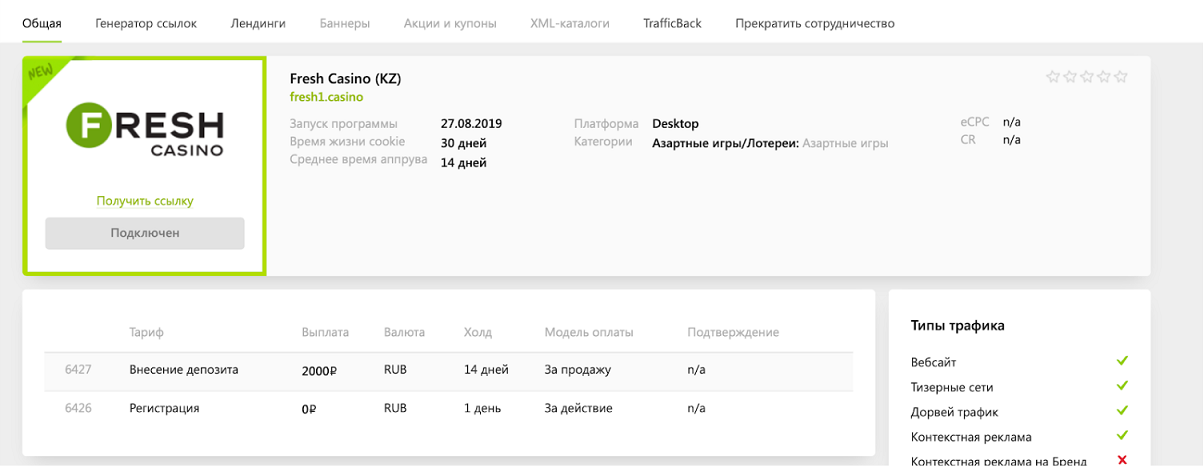1203x466 pixels.
Task: Click the Вебсайт traffic type label
Action: pyautogui.click(x=934, y=362)
